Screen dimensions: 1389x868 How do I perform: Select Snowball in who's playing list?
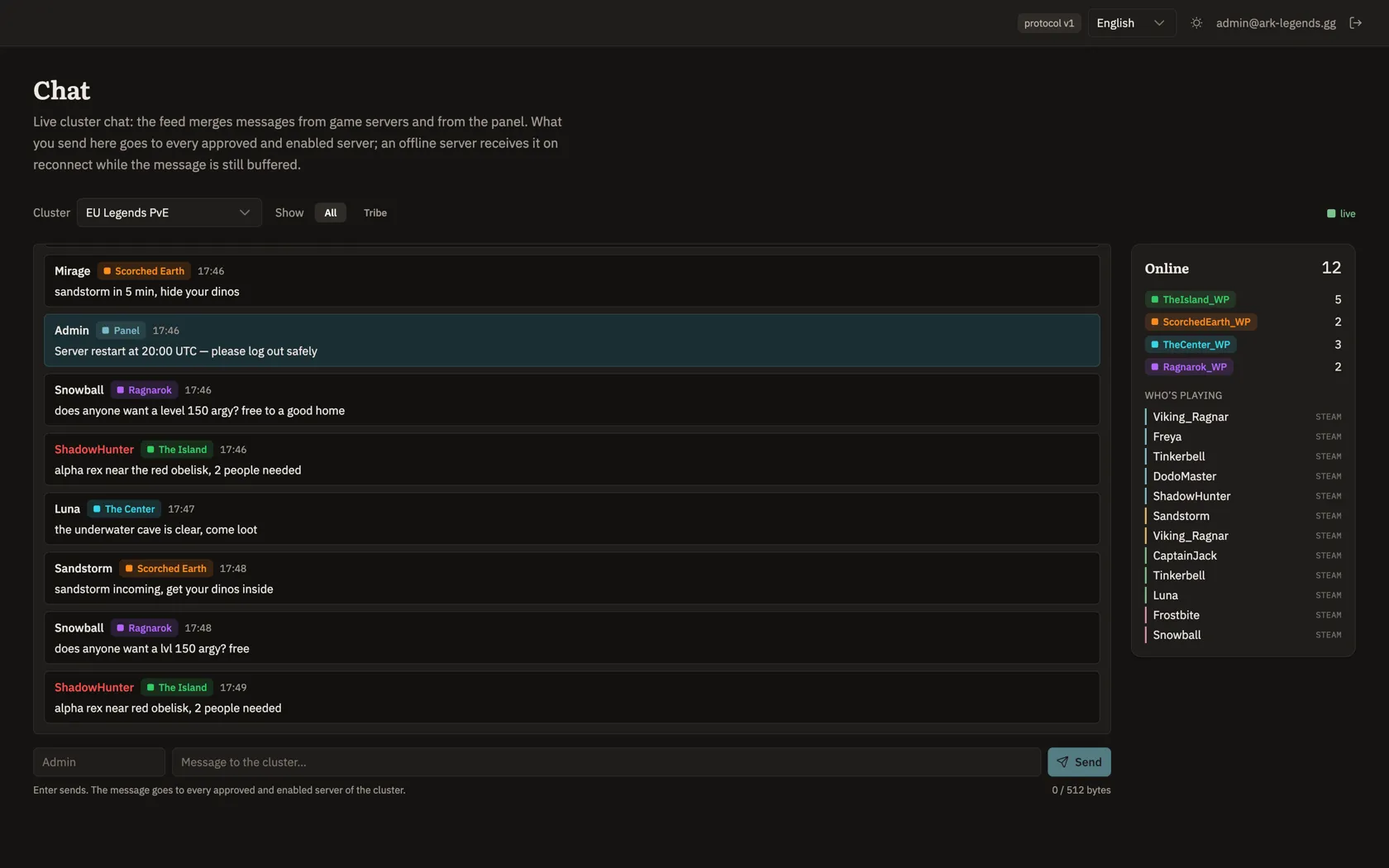1243,635
